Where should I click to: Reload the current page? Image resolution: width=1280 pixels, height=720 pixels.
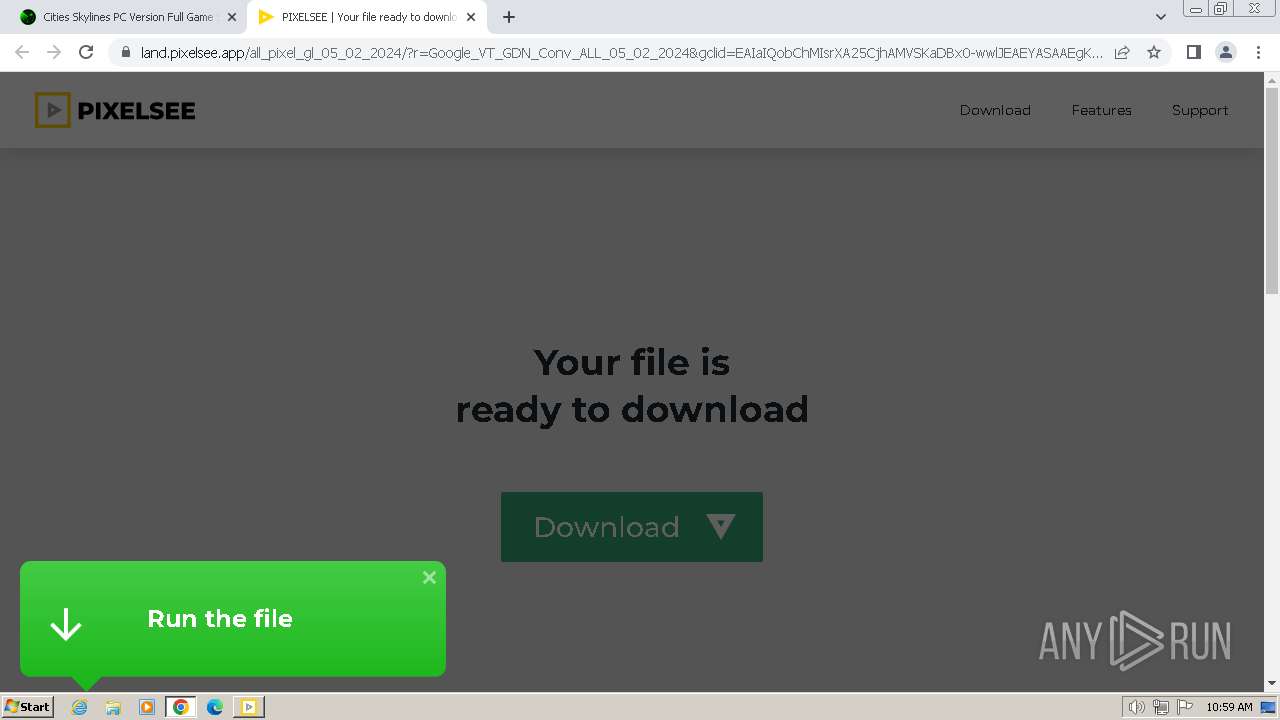(86, 52)
